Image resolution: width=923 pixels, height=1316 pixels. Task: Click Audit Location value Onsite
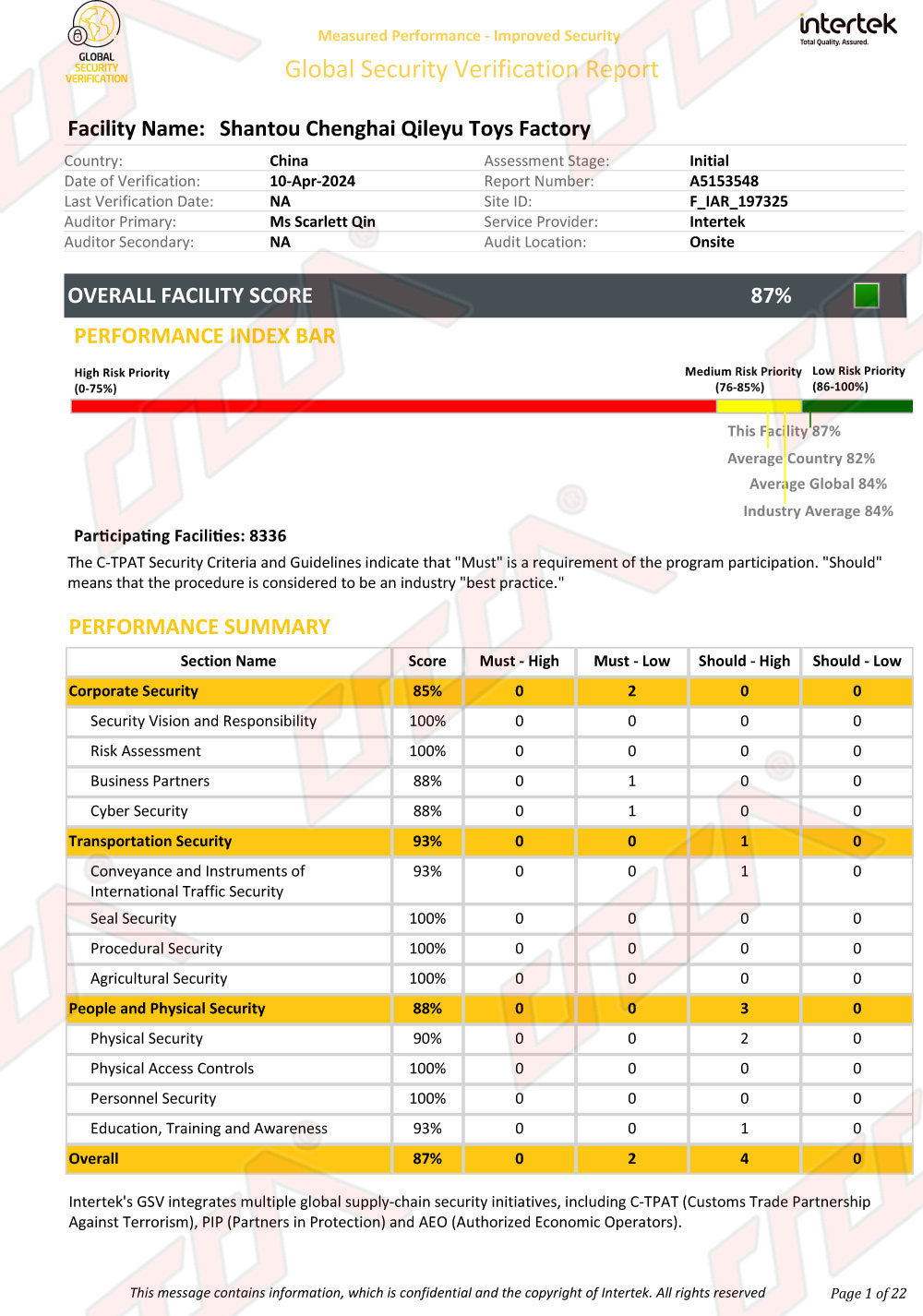pyautogui.click(x=712, y=242)
